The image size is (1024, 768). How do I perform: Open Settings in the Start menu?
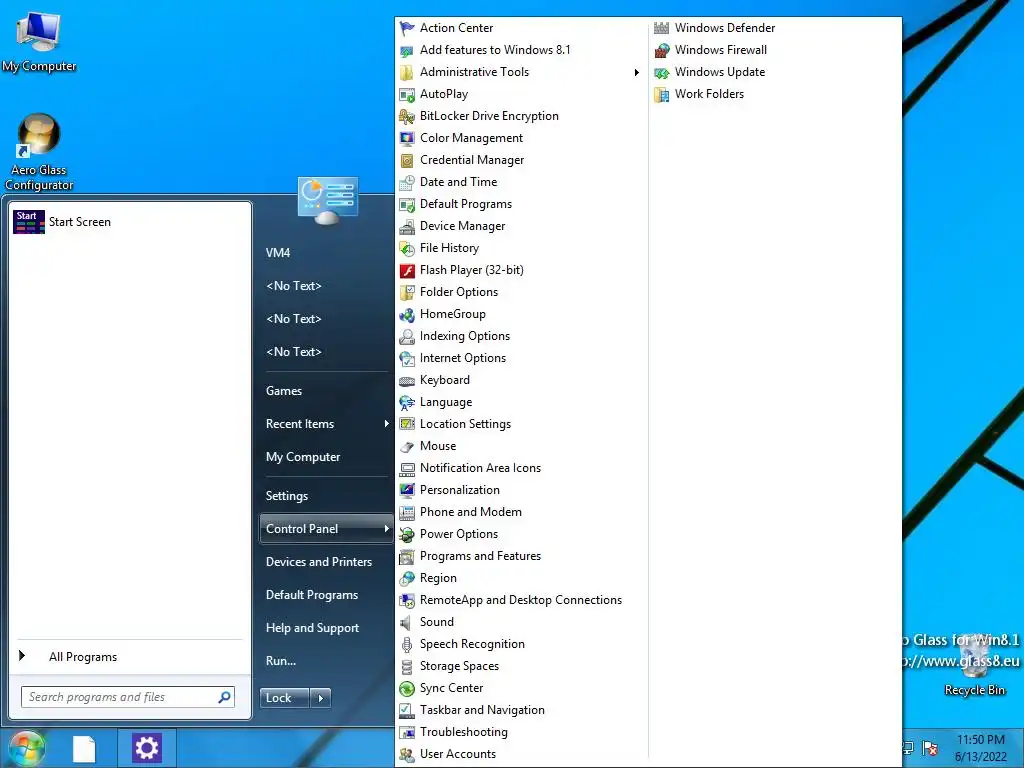click(325, 496)
